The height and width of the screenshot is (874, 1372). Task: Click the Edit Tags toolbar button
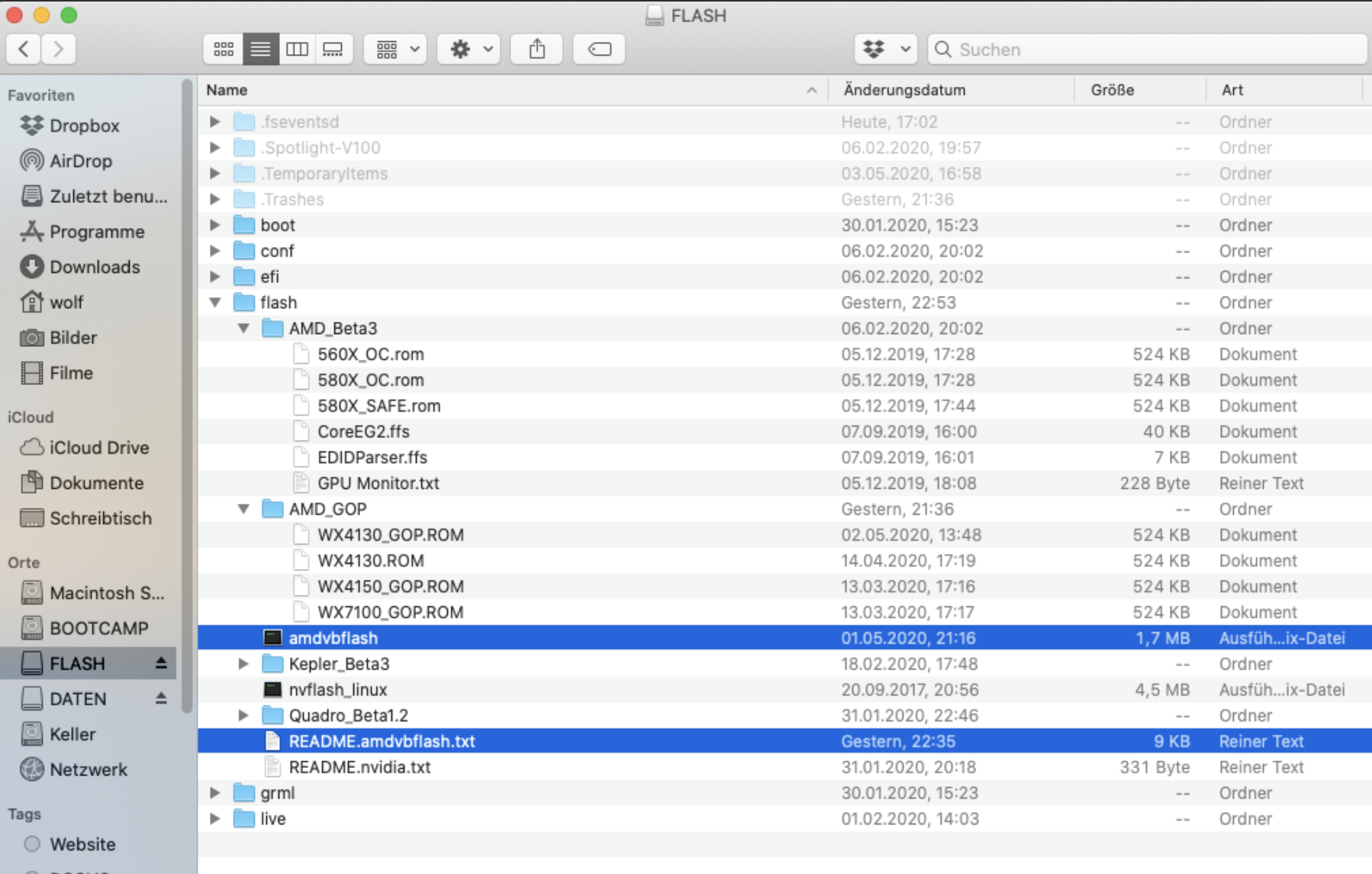[599, 50]
